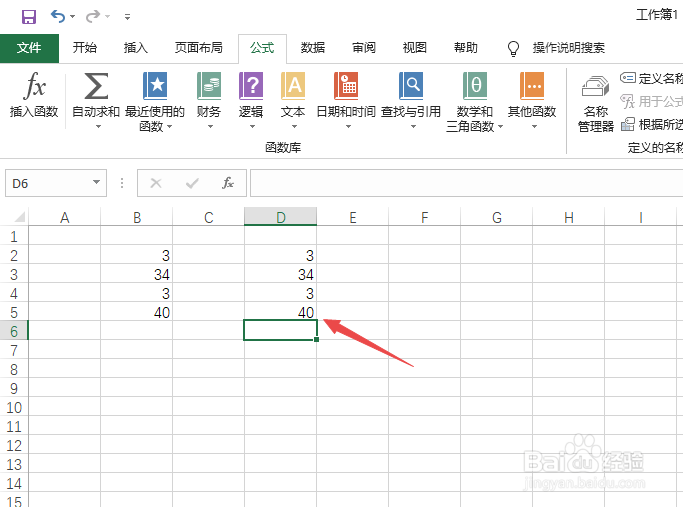The image size is (683, 507).
Task: Click inside the formula bar input
Action: 466,183
